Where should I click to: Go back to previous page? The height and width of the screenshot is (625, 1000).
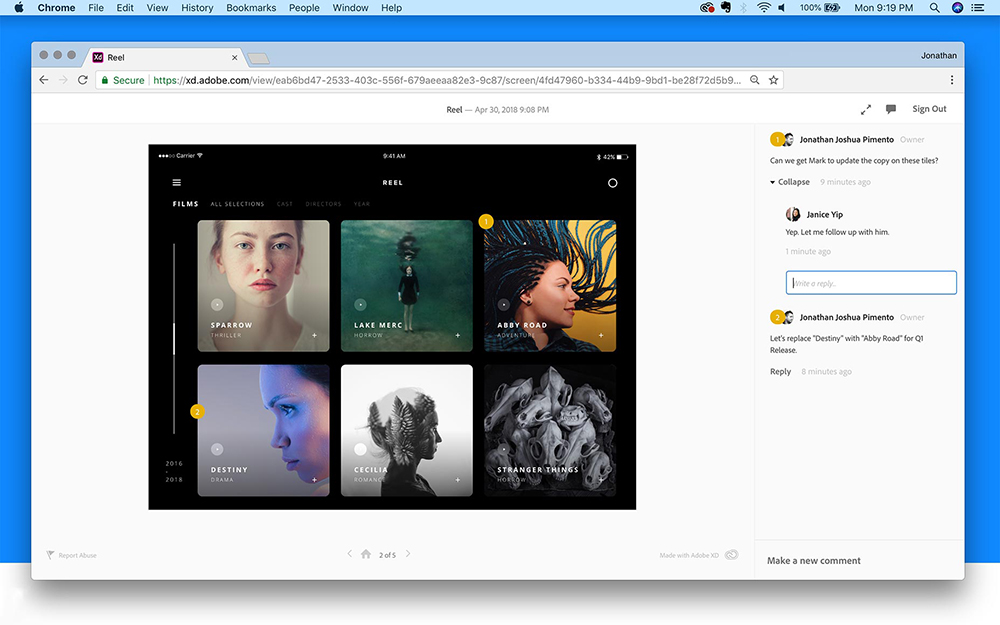pos(43,80)
